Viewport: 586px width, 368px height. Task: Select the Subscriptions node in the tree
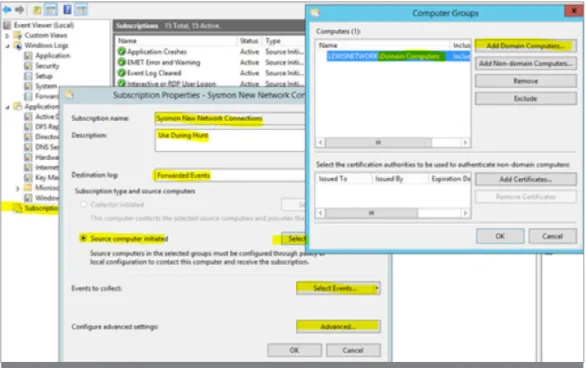[41, 208]
